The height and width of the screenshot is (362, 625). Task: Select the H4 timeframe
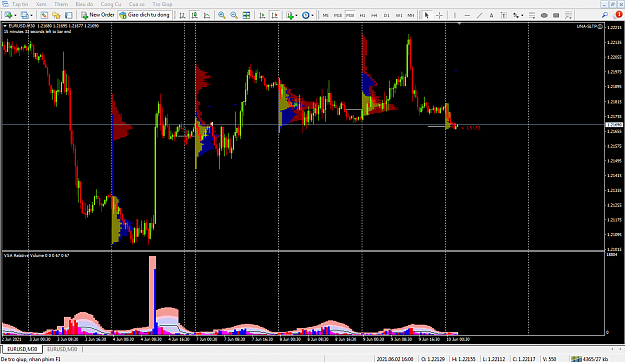pyautogui.click(x=374, y=15)
